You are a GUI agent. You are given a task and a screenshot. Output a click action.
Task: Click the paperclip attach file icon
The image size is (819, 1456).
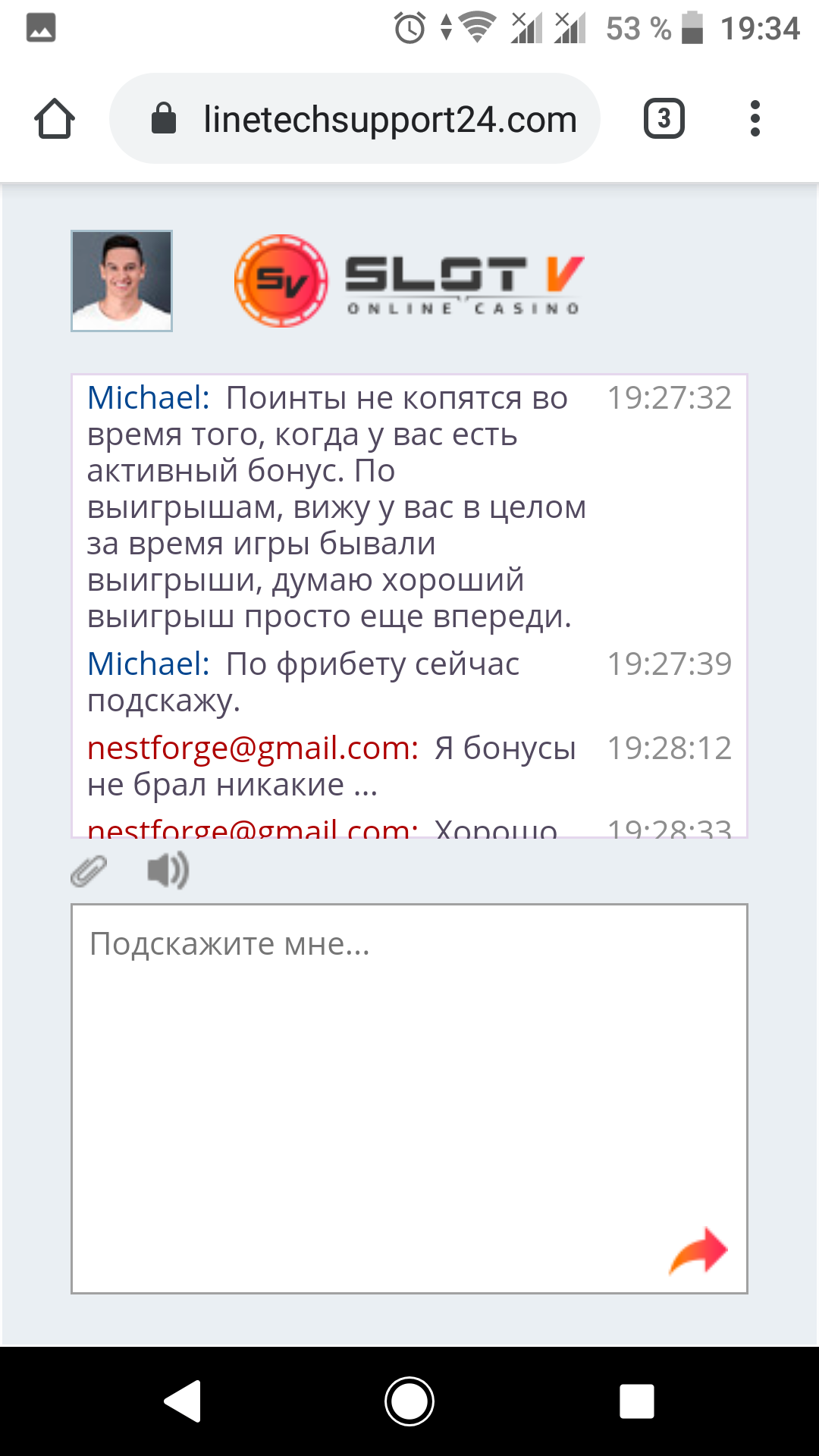coord(89,871)
